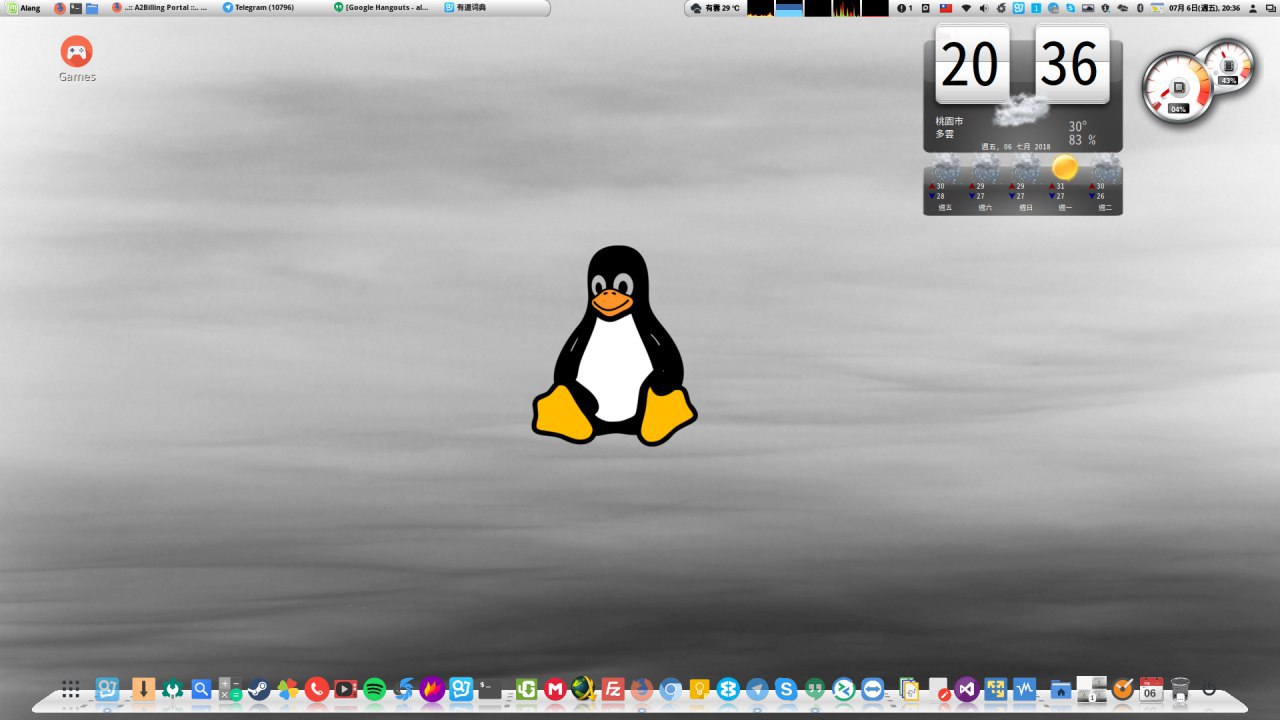This screenshot has height=720, width=1280.
Task: Open the volume control in system tray
Action: coord(984,8)
